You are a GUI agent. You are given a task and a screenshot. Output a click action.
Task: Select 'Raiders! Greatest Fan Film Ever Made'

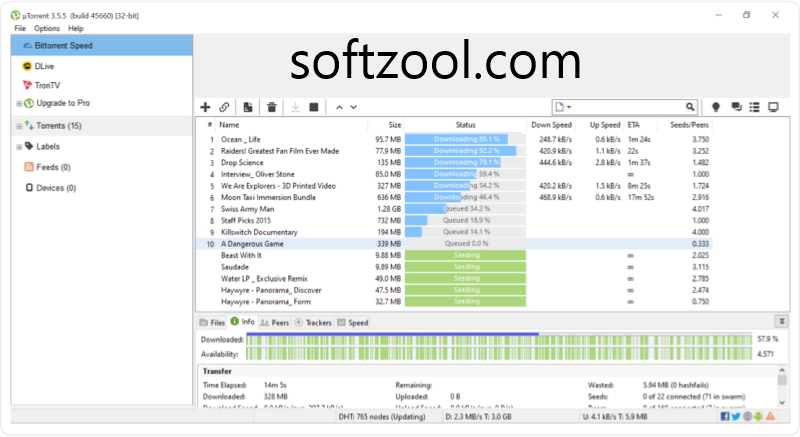click(454, 151)
